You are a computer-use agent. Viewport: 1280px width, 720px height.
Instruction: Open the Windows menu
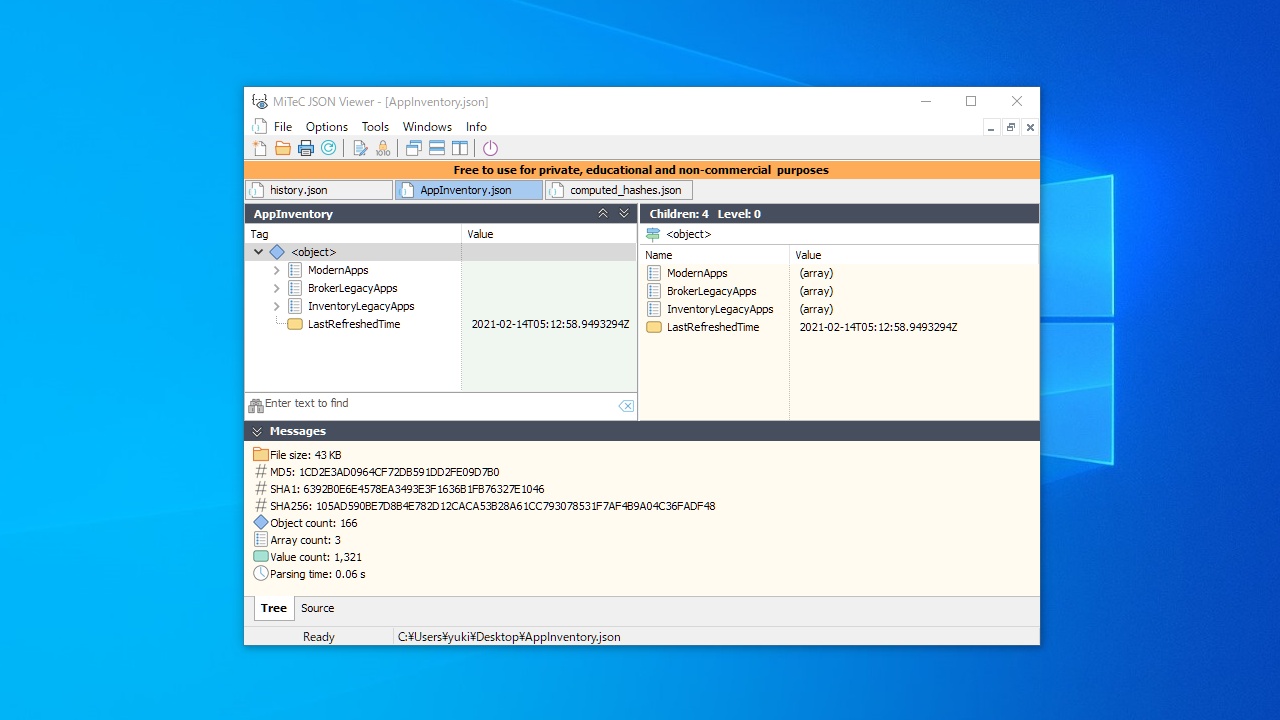pos(427,127)
